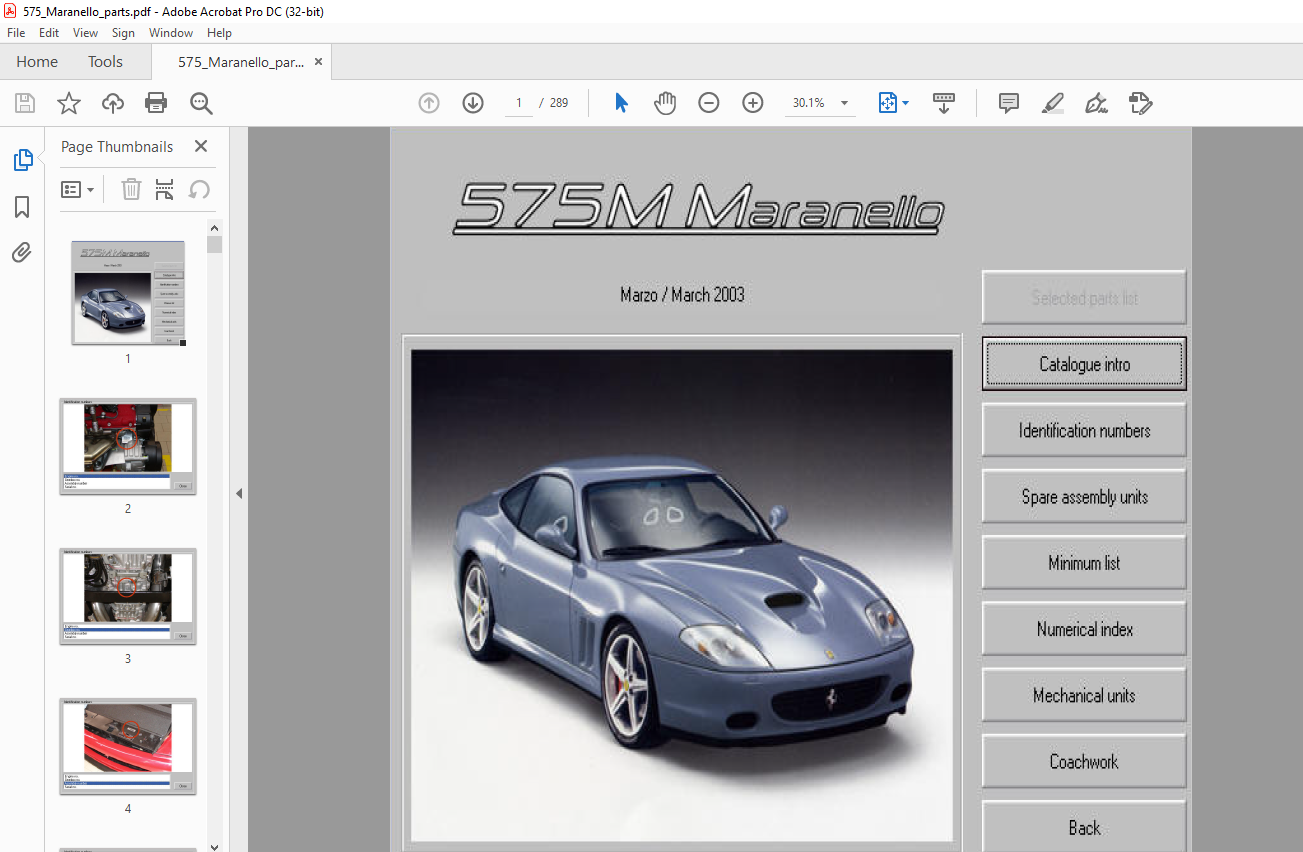Click the Selected parts list button
The image size is (1303, 852).
(x=1084, y=297)
